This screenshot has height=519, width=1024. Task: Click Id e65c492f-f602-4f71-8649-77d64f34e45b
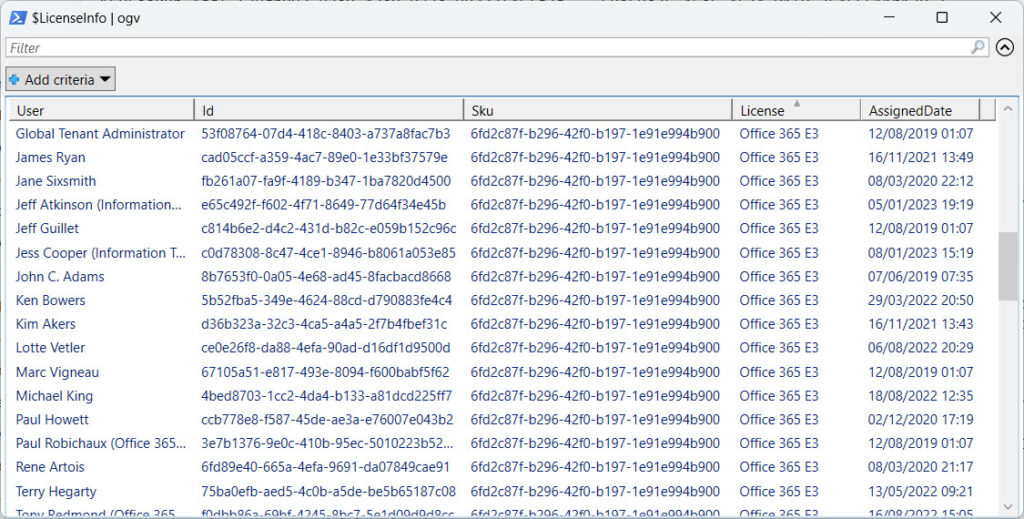pos(323,204)
